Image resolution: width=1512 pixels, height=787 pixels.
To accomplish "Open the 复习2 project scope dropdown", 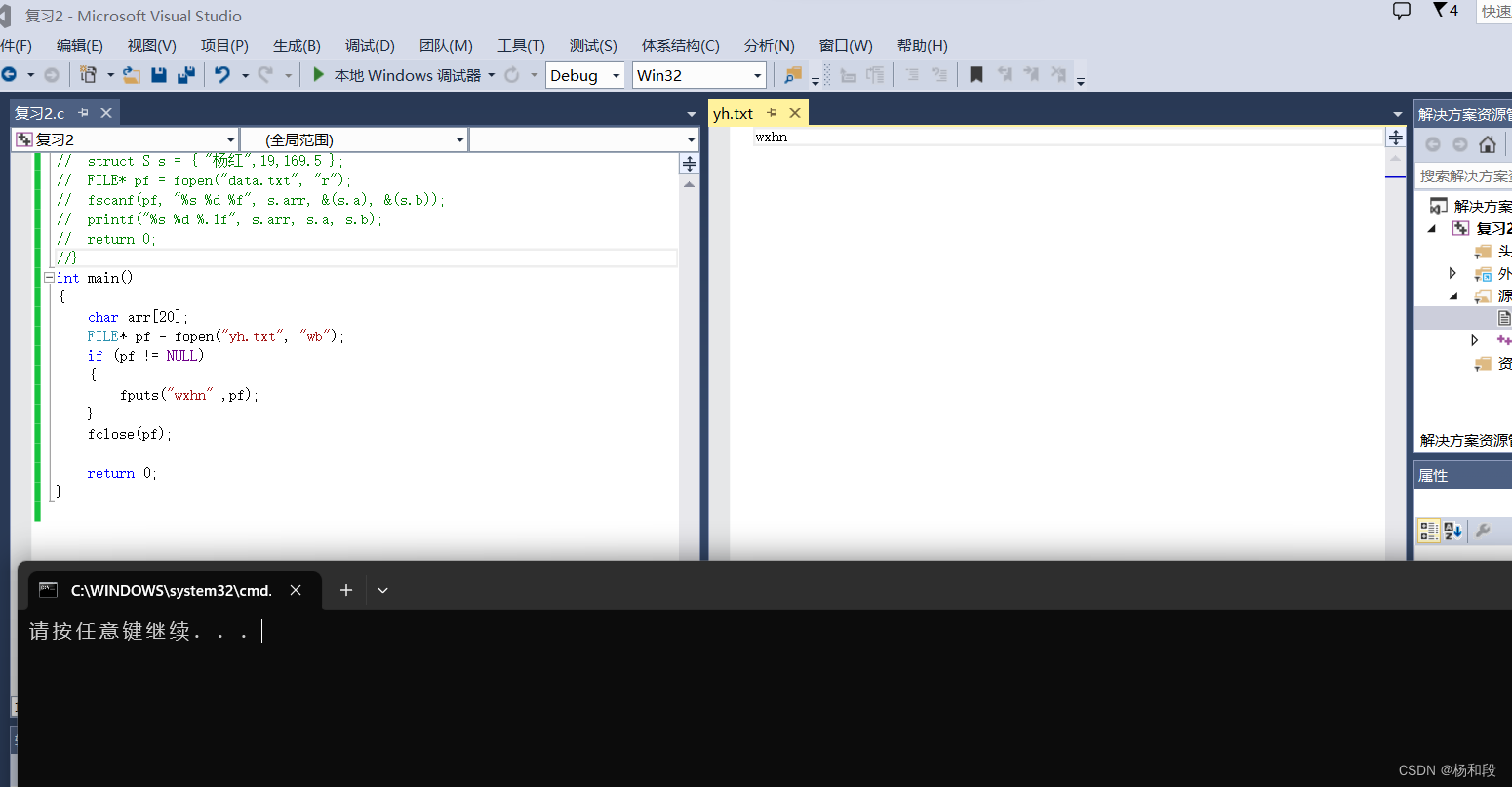I will click(x=125, y=140).
